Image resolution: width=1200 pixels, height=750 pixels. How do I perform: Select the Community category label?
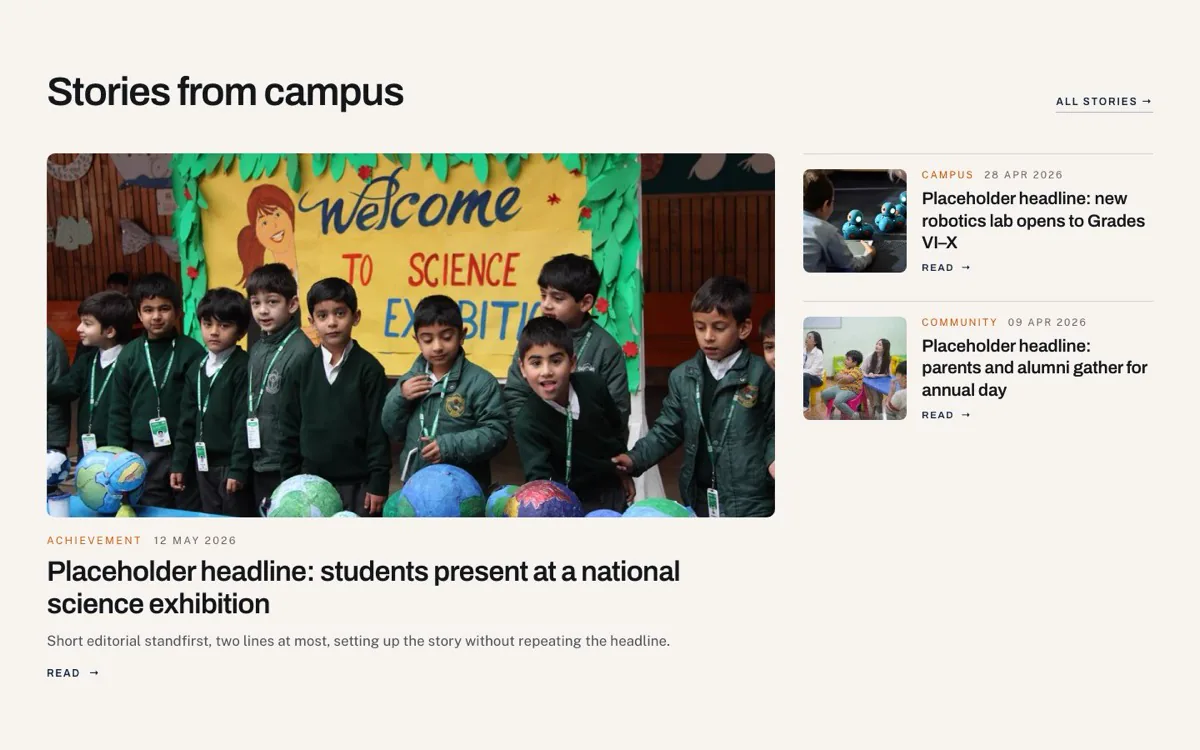tap(960, 322)
